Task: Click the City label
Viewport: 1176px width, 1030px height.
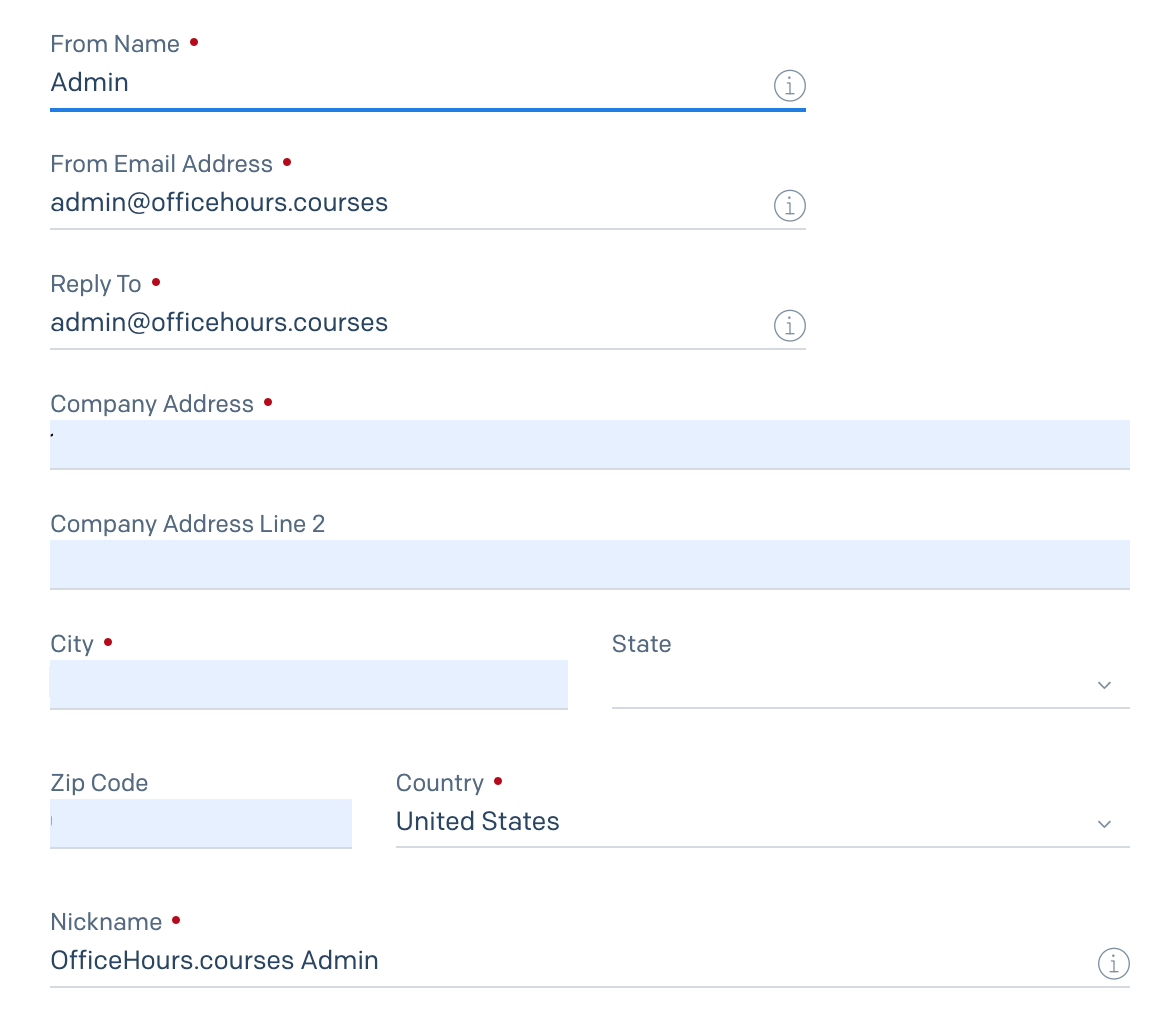Action: click(72, 644)
